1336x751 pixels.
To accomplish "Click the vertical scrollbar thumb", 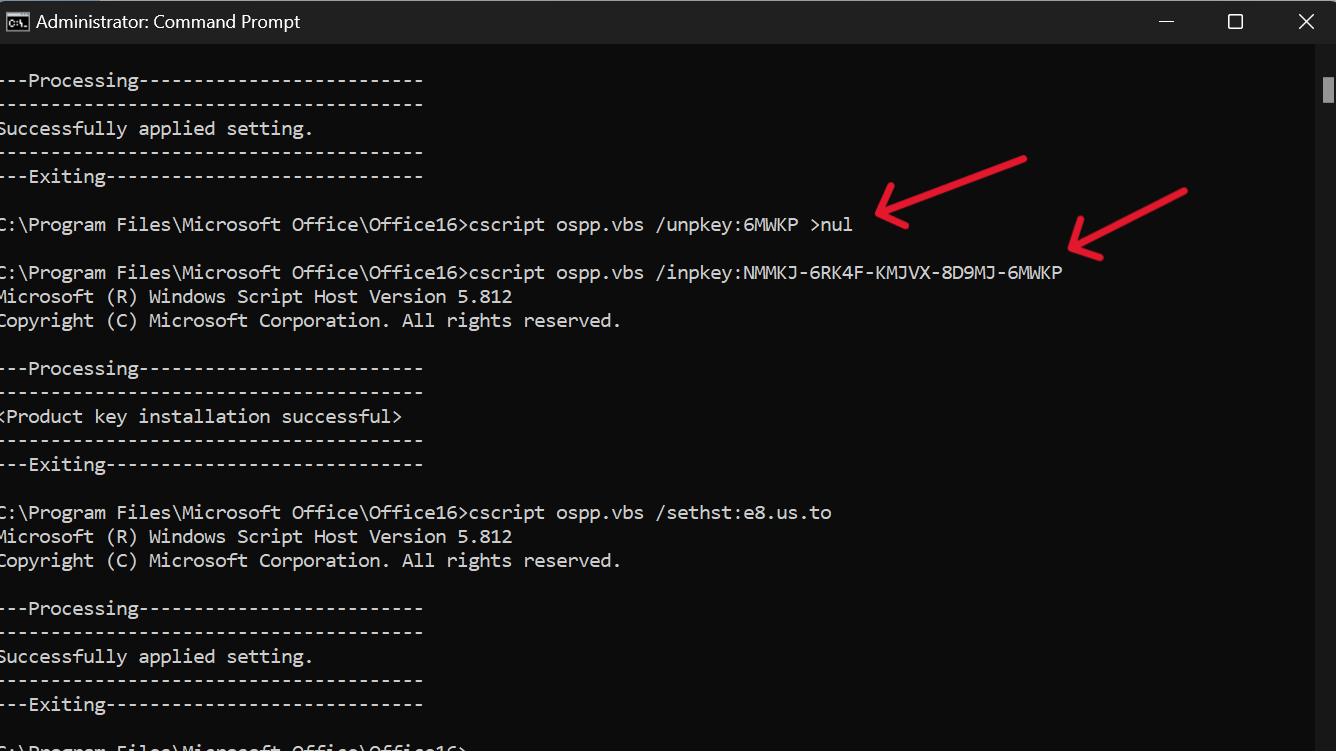I will [x=1328, y=90].
